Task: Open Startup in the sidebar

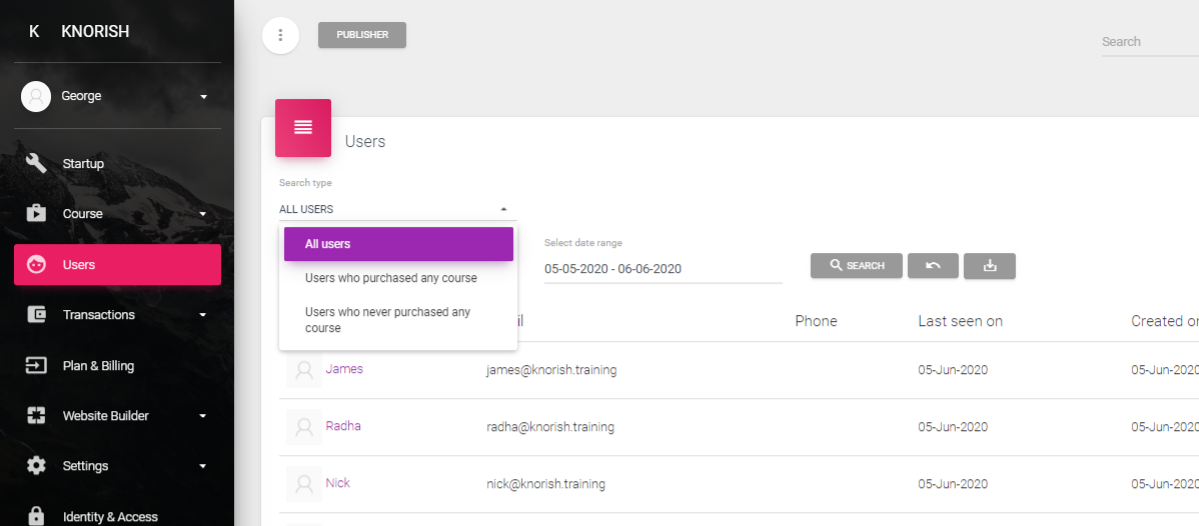Action: coord(117,164)
